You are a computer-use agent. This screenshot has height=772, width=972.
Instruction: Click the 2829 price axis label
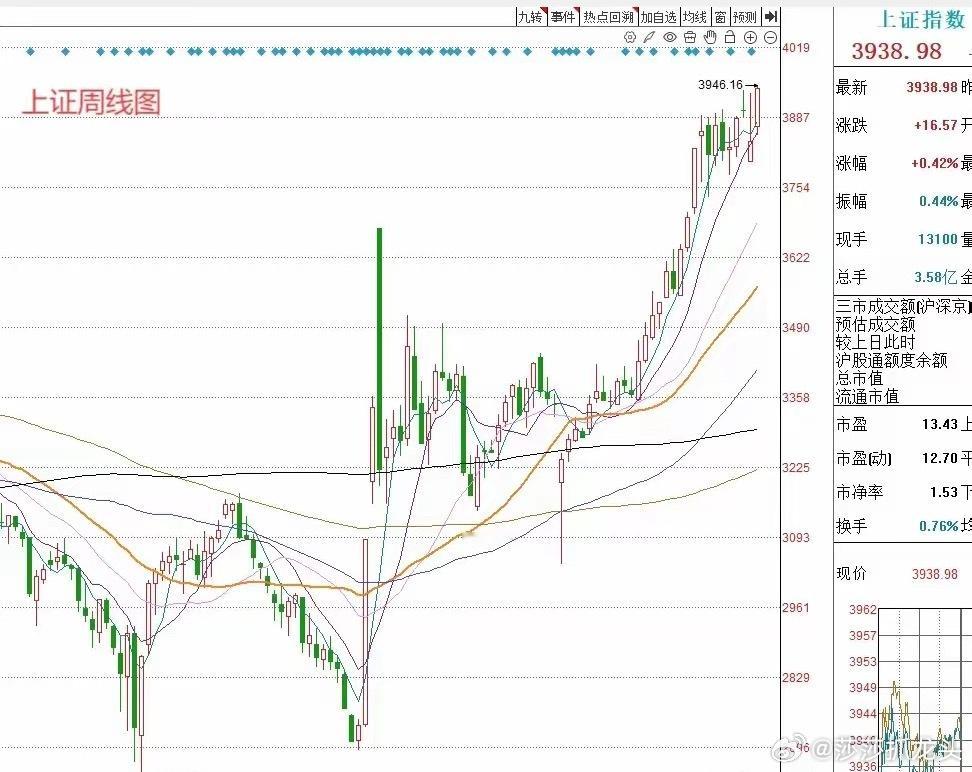coord(795,678)
